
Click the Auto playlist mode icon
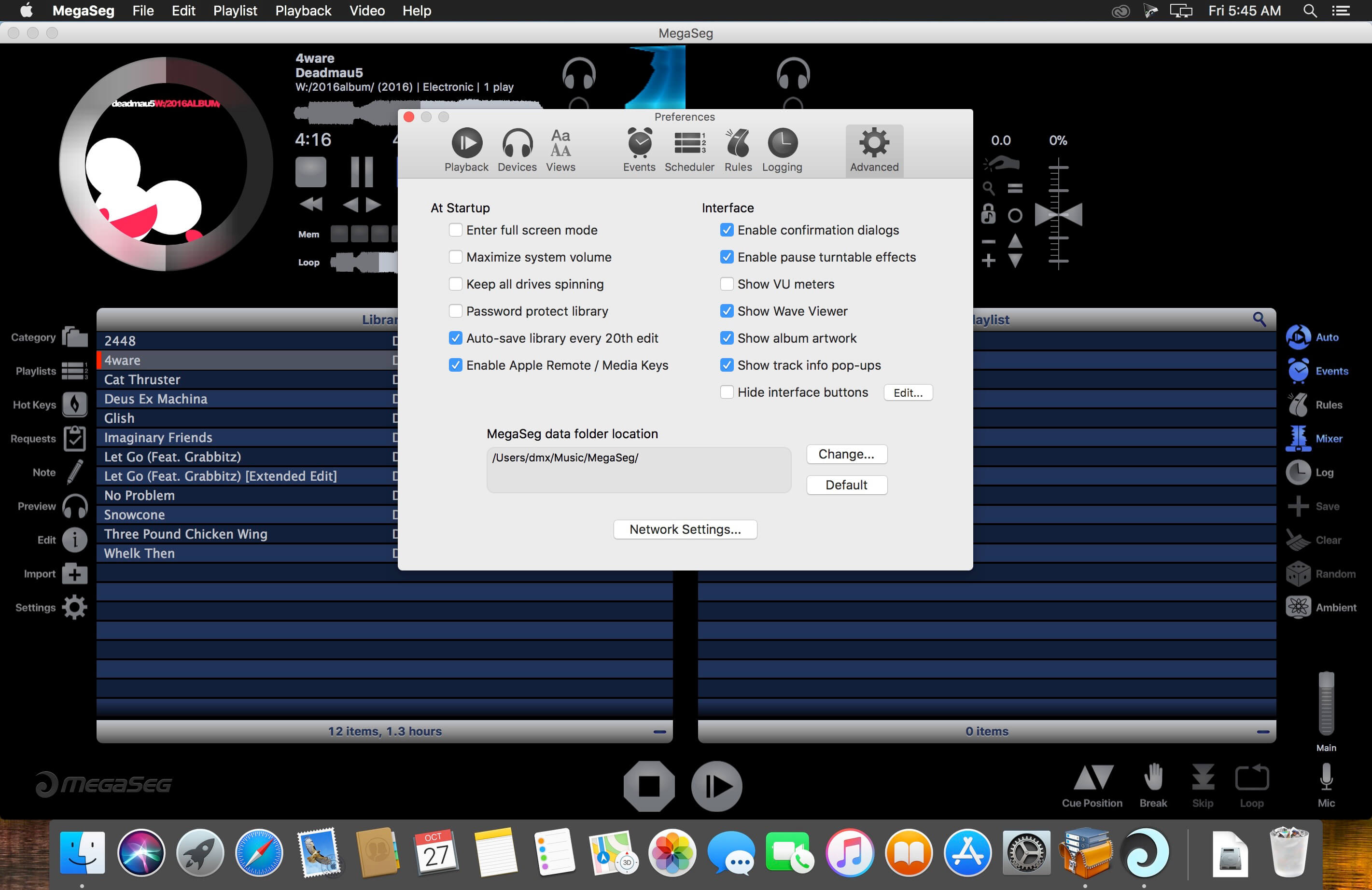1297,337
